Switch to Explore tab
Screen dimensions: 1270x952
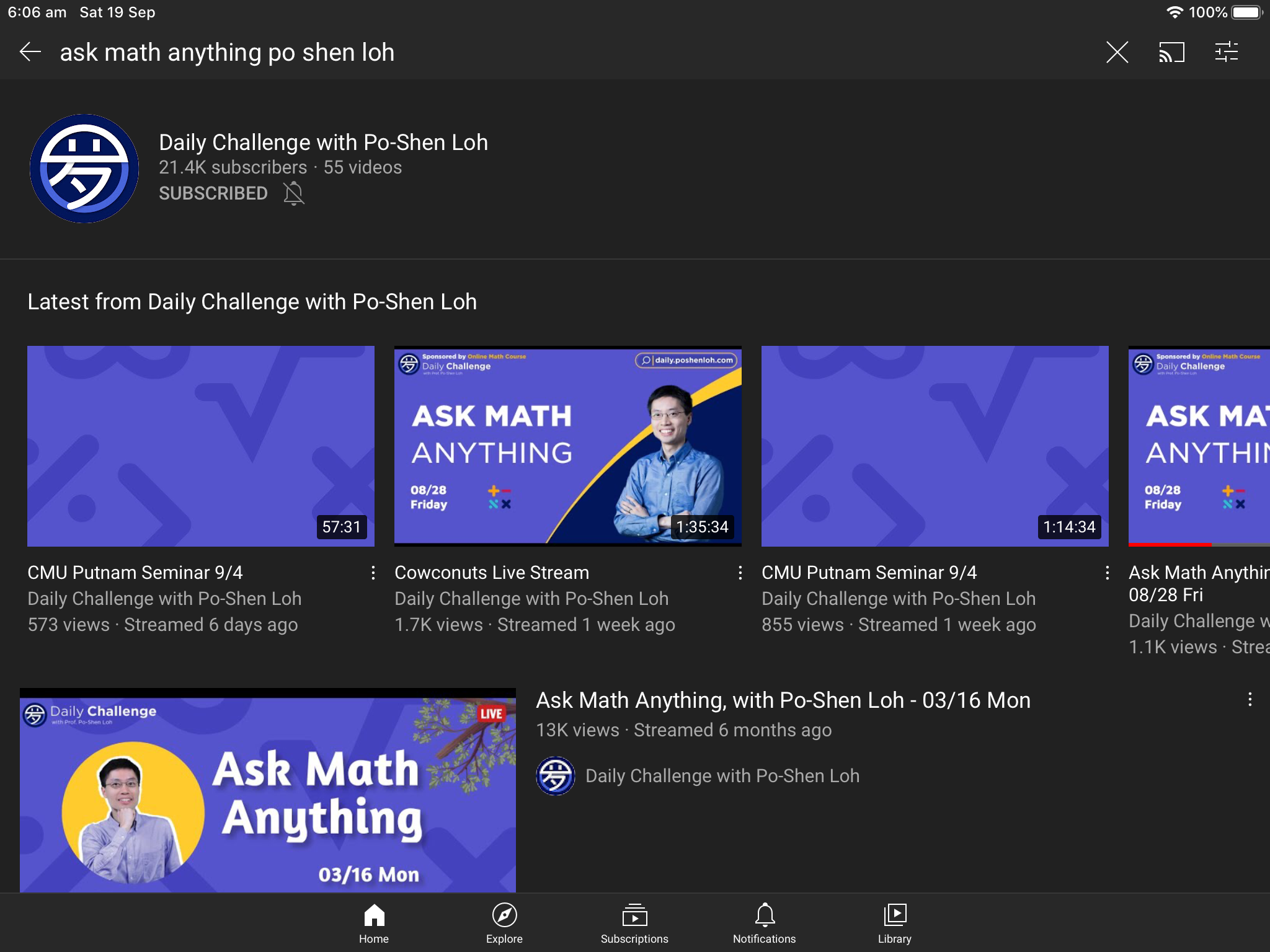[x=504, y=923]
